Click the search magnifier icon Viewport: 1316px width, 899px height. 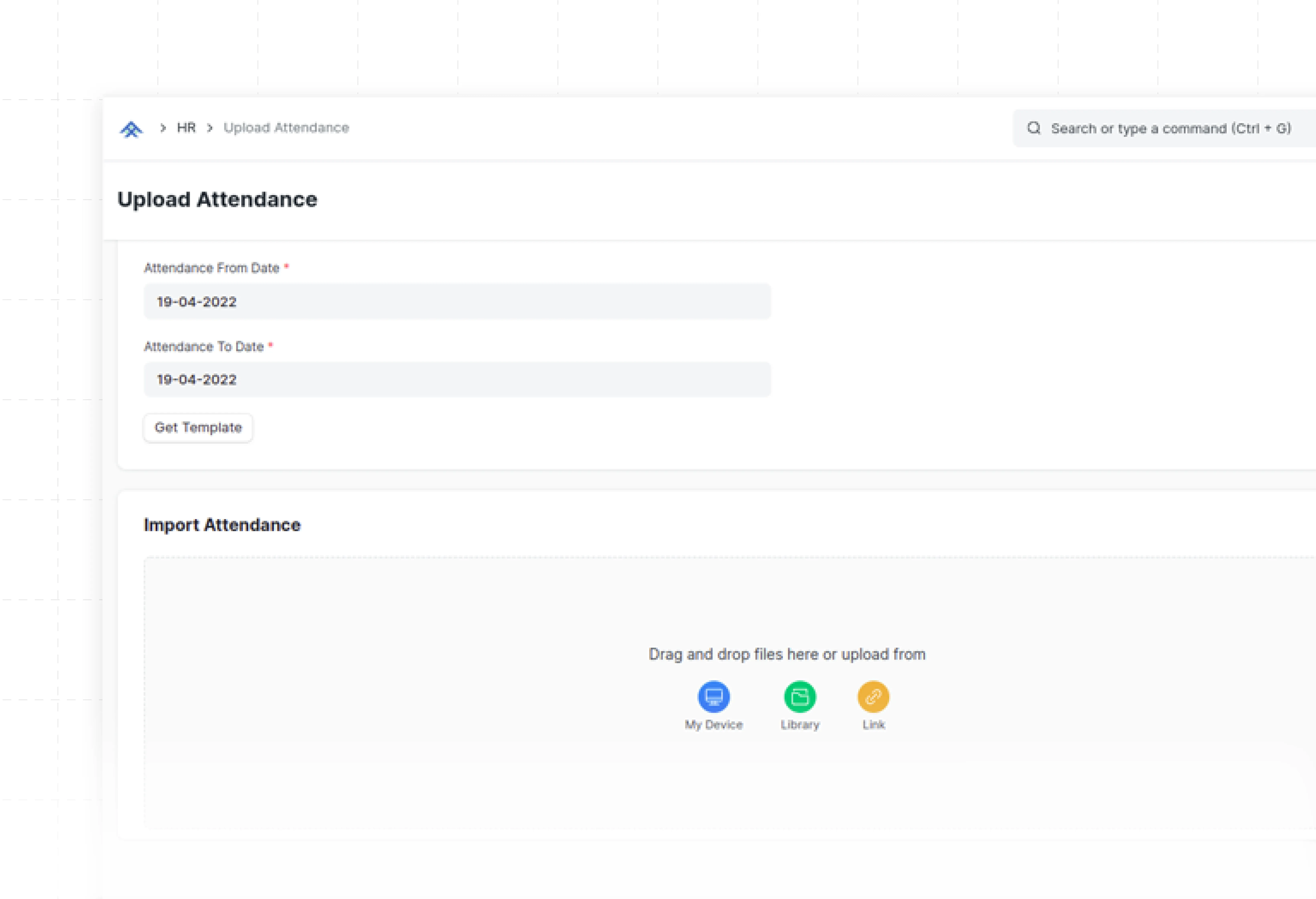coord(1034,128)
